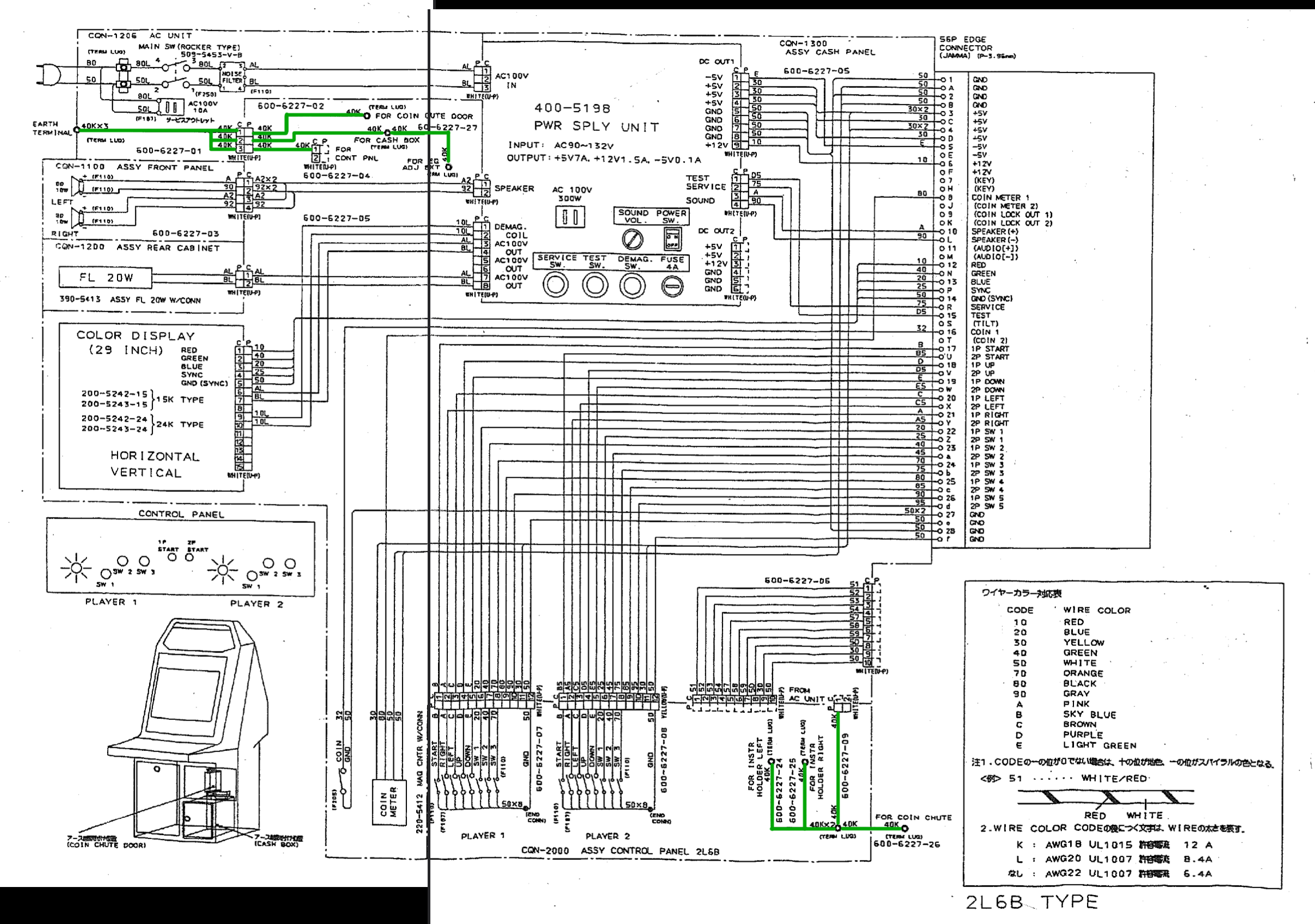Click the Service SW round button
The image size is (1315, 924).
pos(555,285)
